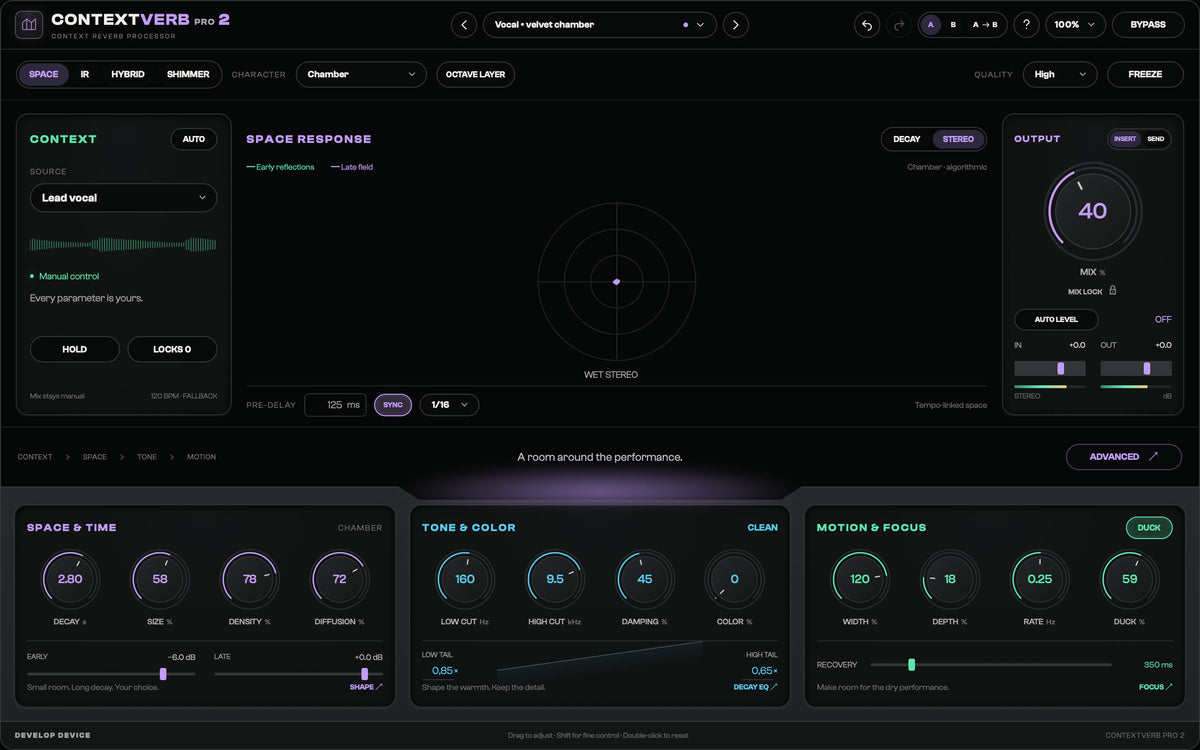Select the Shimmer mode tab
Viewport: 1200px width, 750px height.
(188, 74)
